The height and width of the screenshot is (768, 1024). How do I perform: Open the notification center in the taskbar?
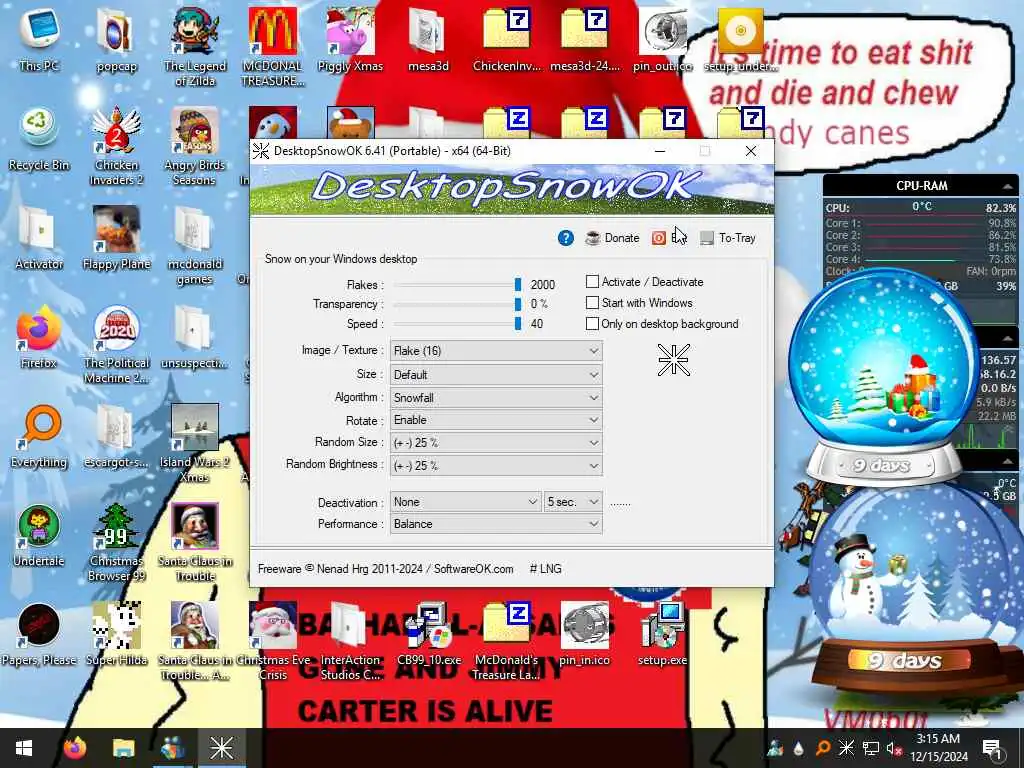[x=992, y=748]
